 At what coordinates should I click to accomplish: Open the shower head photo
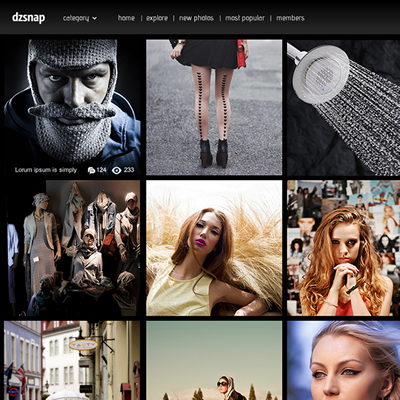pyautogui.click(x=343, y=107)
